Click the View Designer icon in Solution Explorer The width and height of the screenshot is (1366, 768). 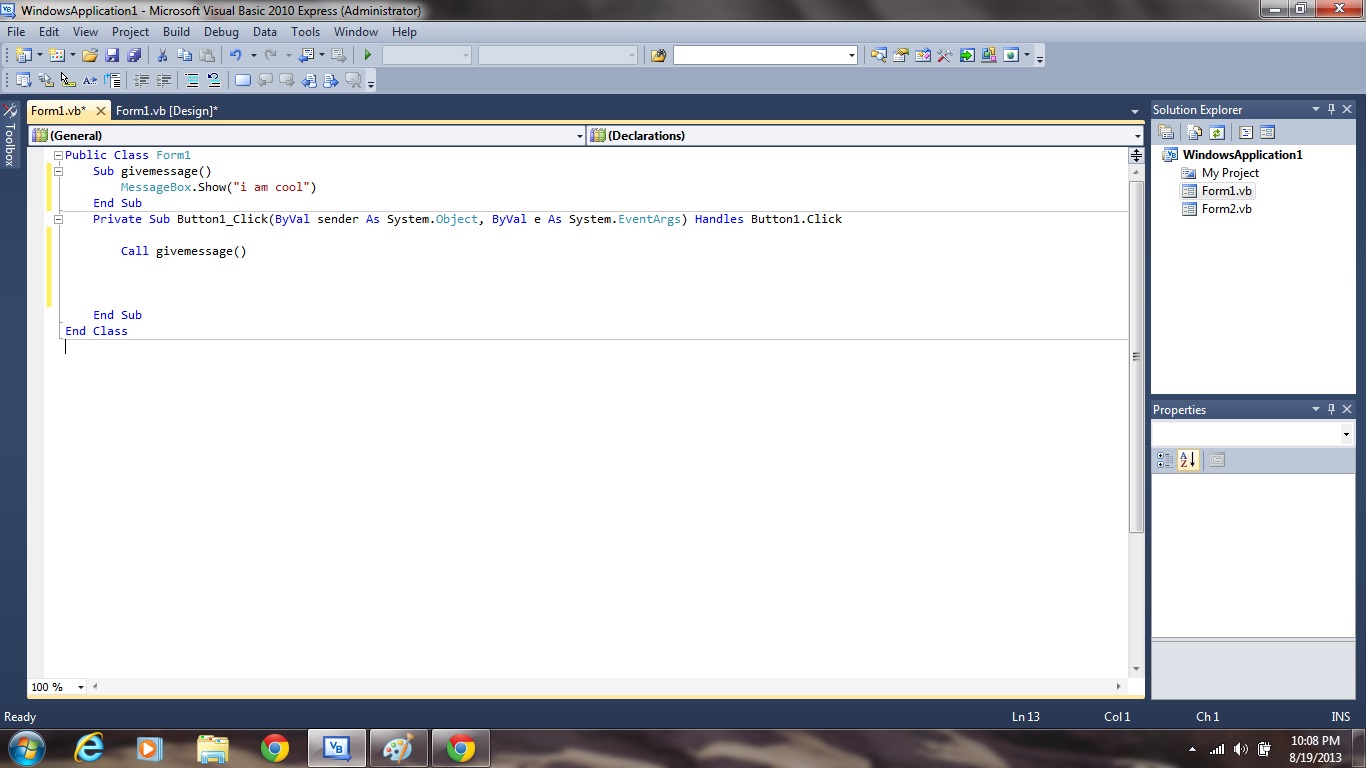(x=1267, y=131)
